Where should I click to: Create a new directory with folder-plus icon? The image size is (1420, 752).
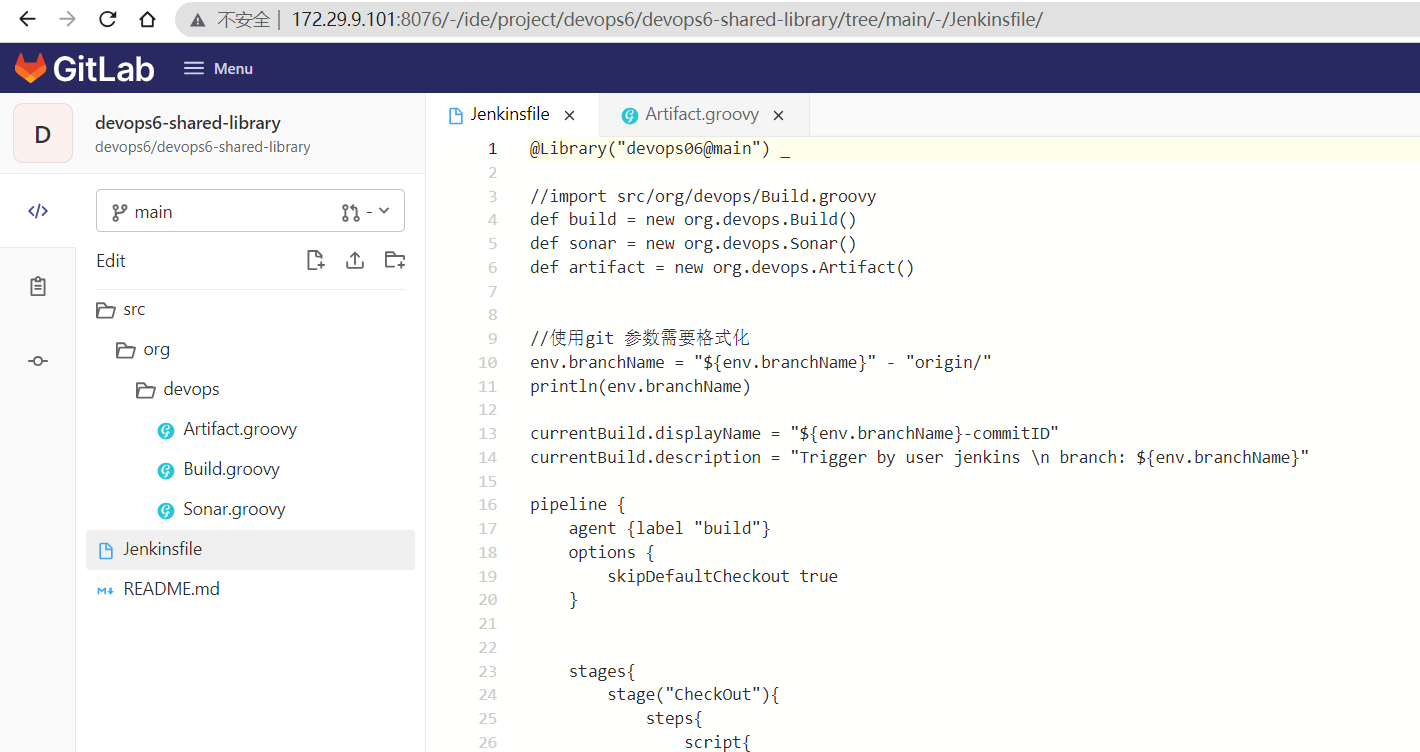coord(395,260)
